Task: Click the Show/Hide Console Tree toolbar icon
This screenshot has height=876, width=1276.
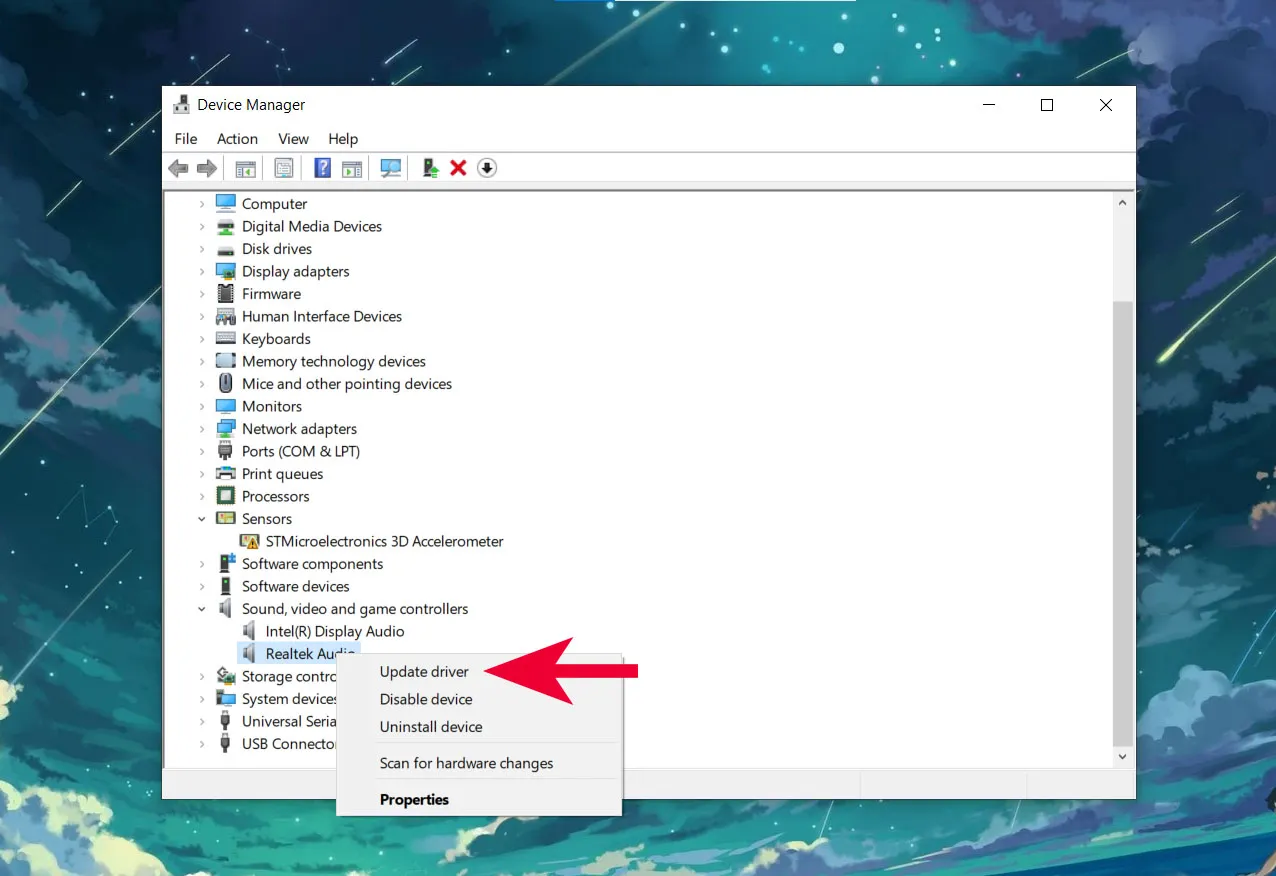Action: pos(245,167)
